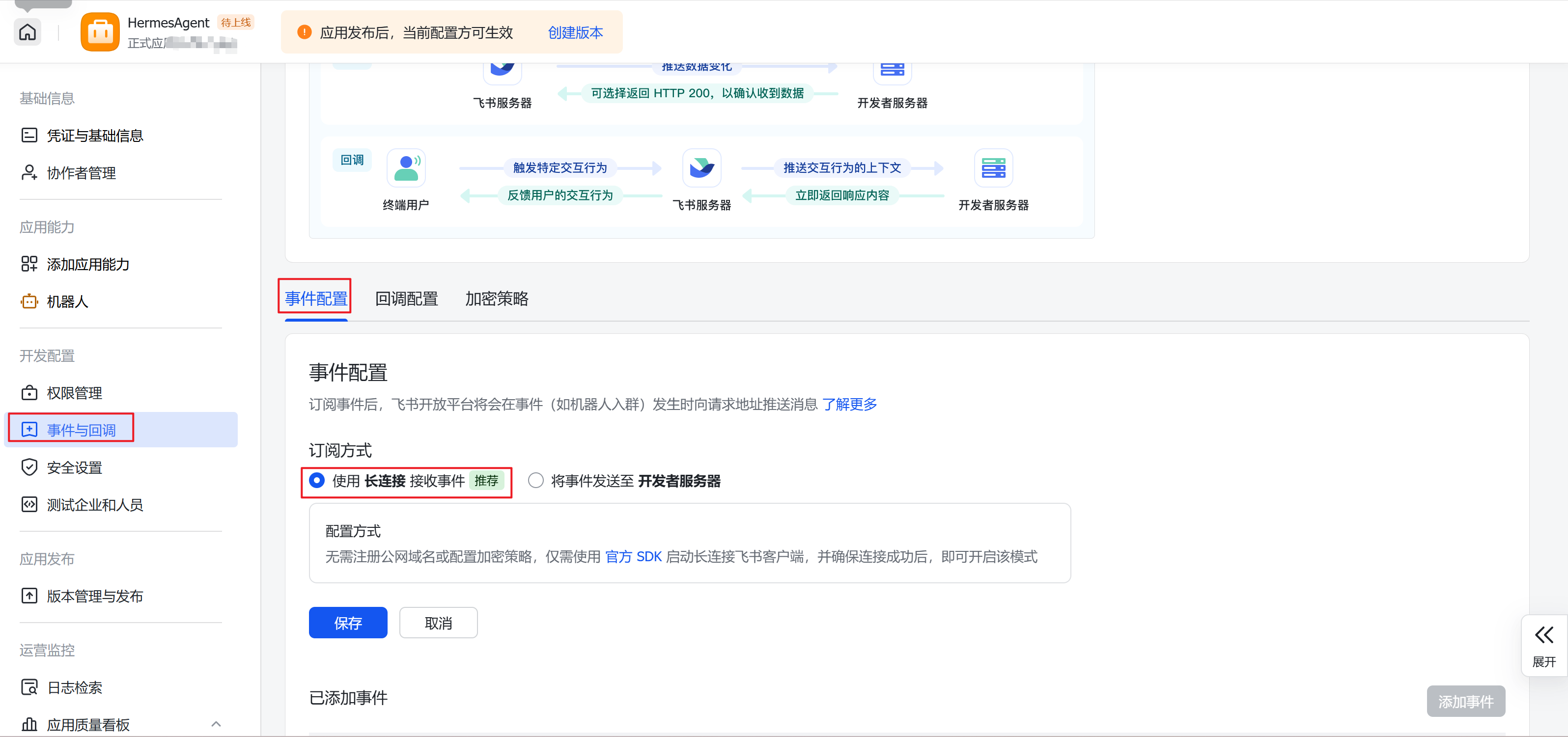Click the 权限管理 lock icon
The image size is (1568, 737).
coord(29,392)
